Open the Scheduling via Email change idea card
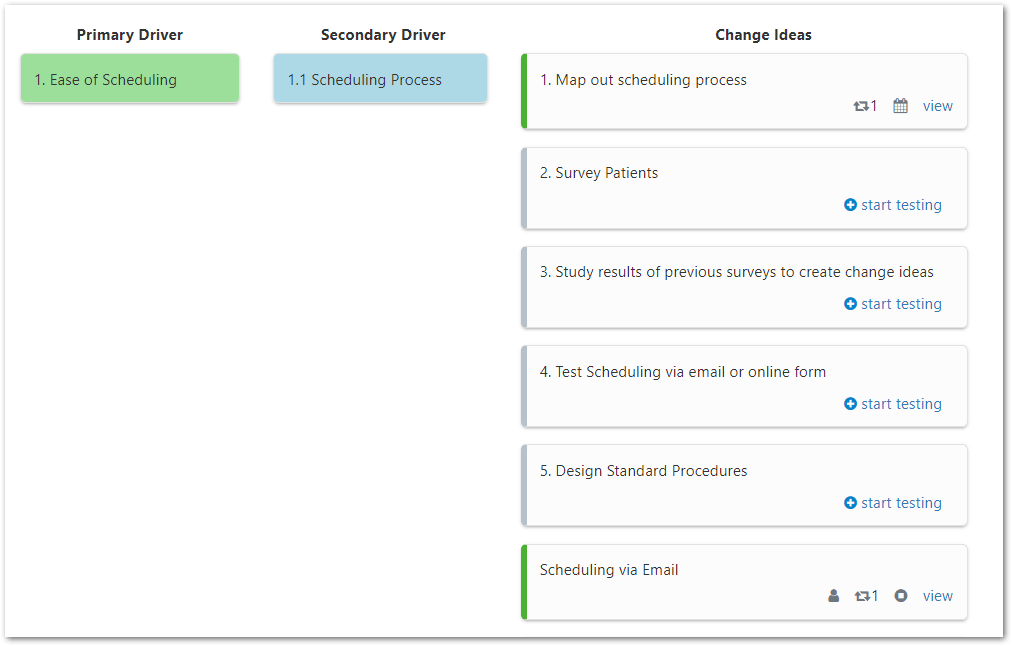 pos(744,582)
